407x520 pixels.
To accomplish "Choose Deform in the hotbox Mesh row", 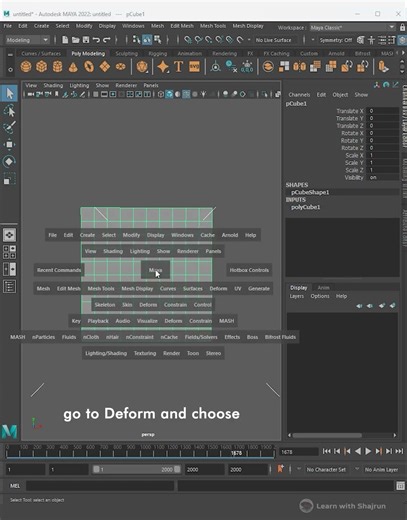I will click(x=218, y=289).
